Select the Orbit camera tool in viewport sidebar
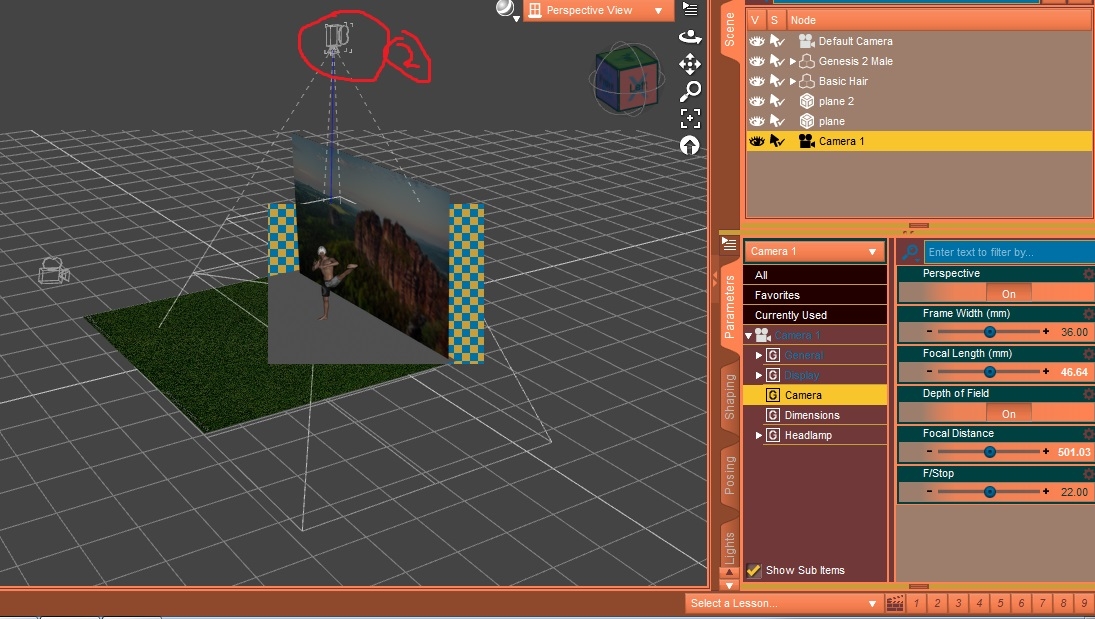Viewport: 1095px width, 619px height. click(691, 39)
